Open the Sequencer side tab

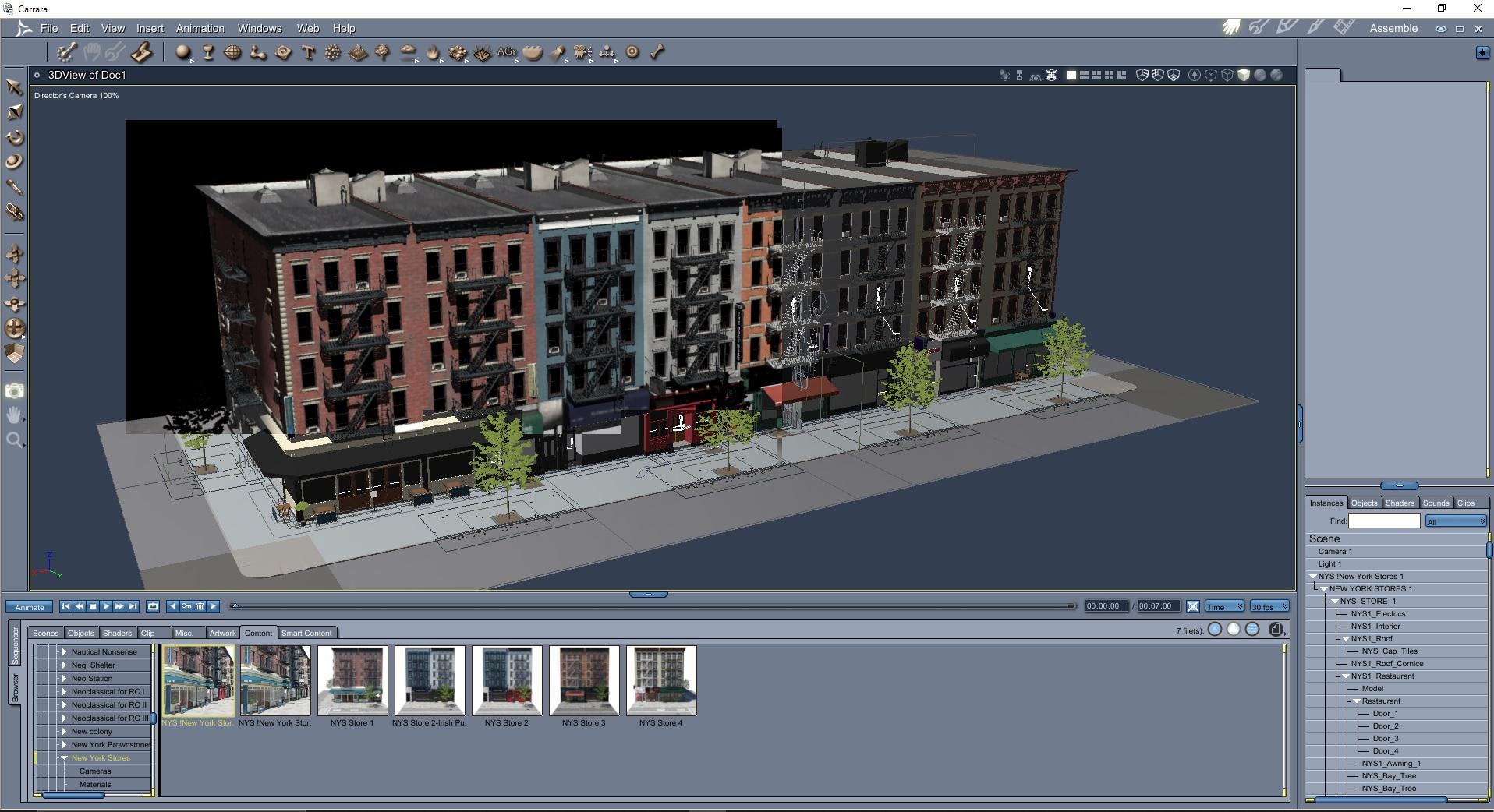point(15,644)
